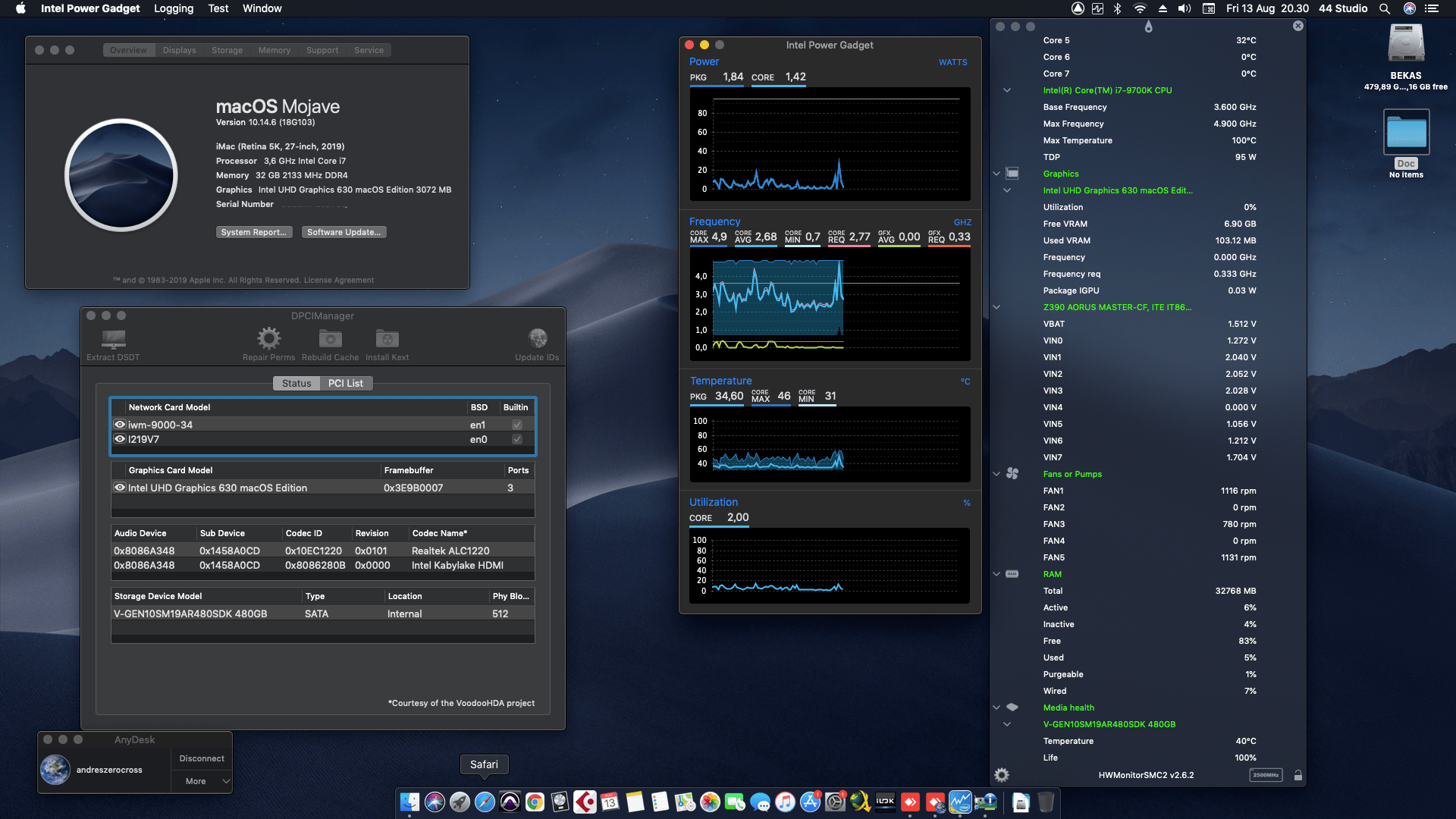Click eye icon beside I219V7
Screen dimensions: 1456x819
coord(120,439)
